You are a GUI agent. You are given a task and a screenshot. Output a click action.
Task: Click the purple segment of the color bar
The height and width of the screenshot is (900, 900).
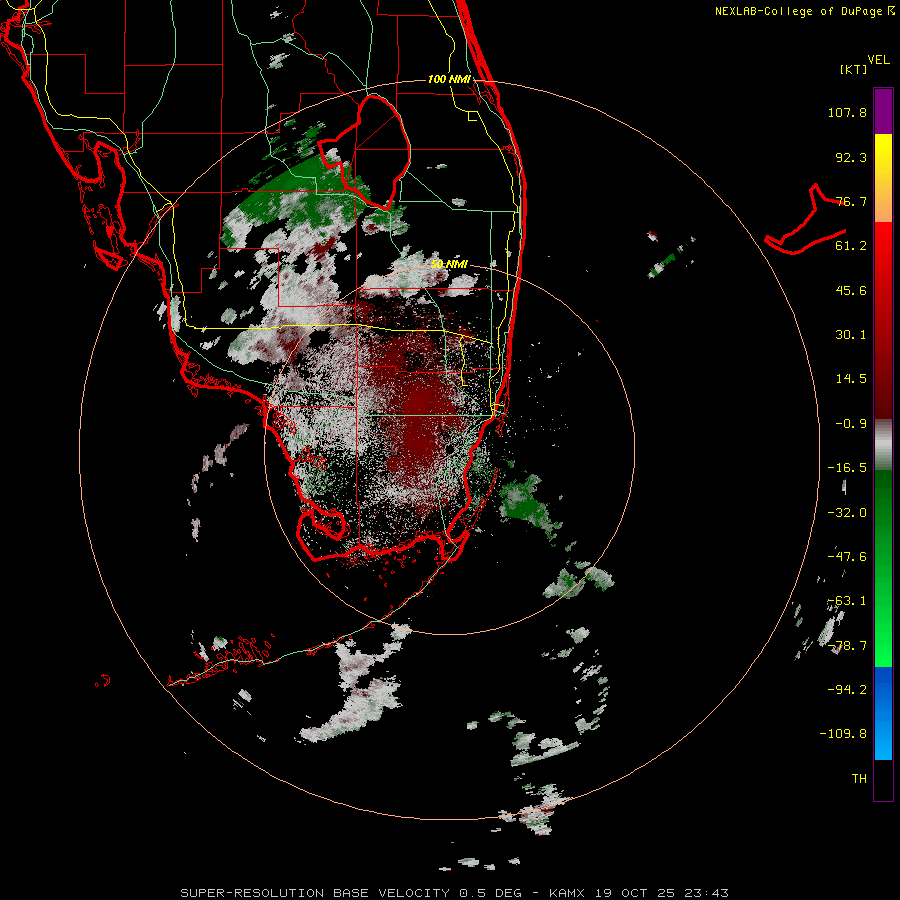[x=883, y=111]
